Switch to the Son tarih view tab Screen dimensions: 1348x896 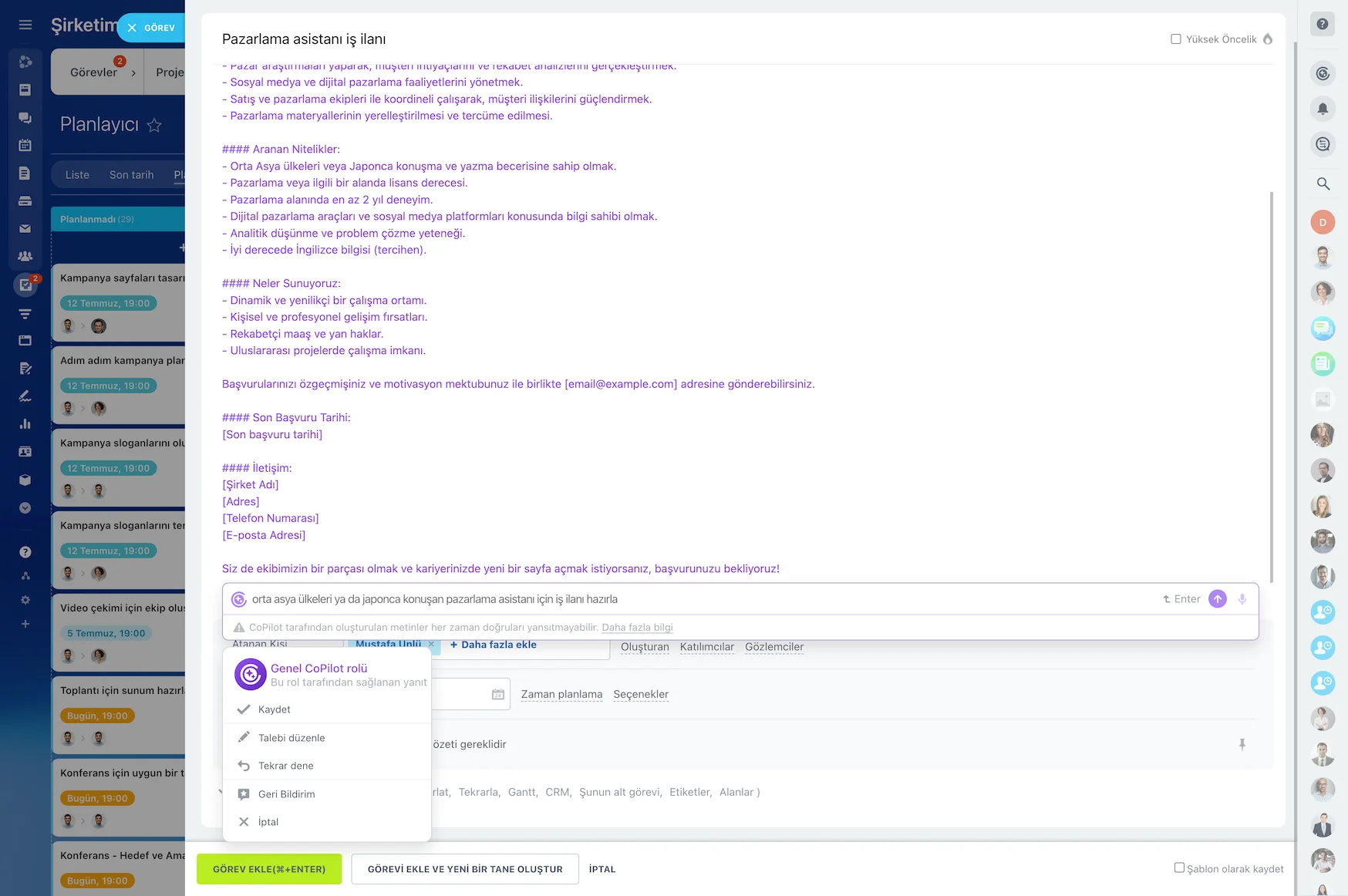(x=131, y=175)
